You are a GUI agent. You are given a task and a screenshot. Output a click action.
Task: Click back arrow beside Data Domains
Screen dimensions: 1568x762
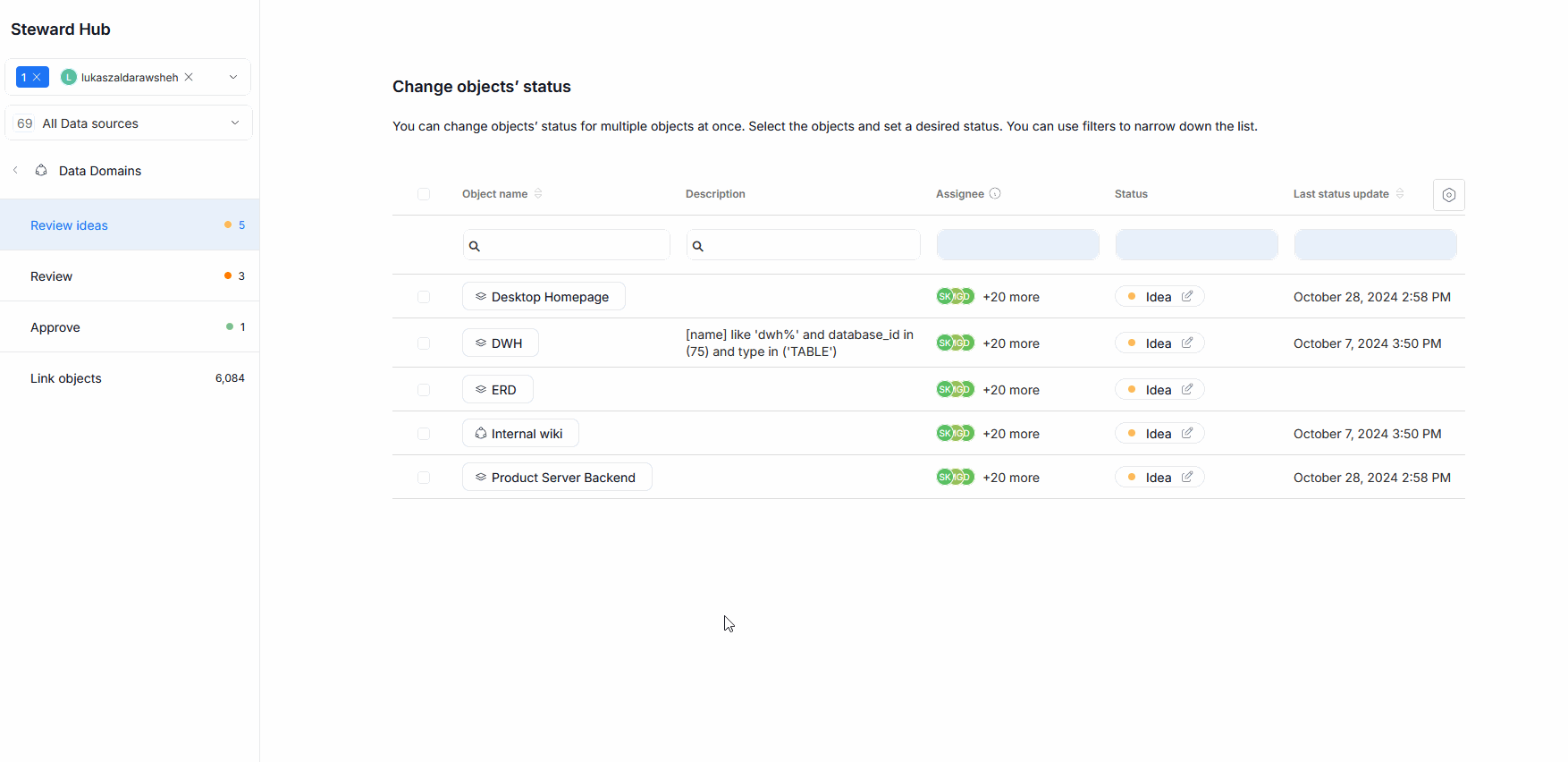15,170
